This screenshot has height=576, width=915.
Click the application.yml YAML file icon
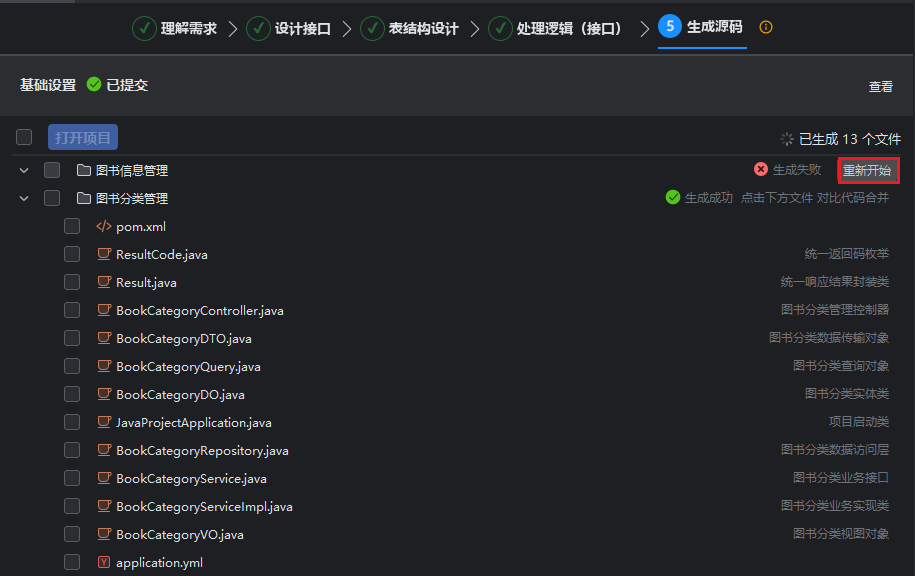click(x=103, y=563)
